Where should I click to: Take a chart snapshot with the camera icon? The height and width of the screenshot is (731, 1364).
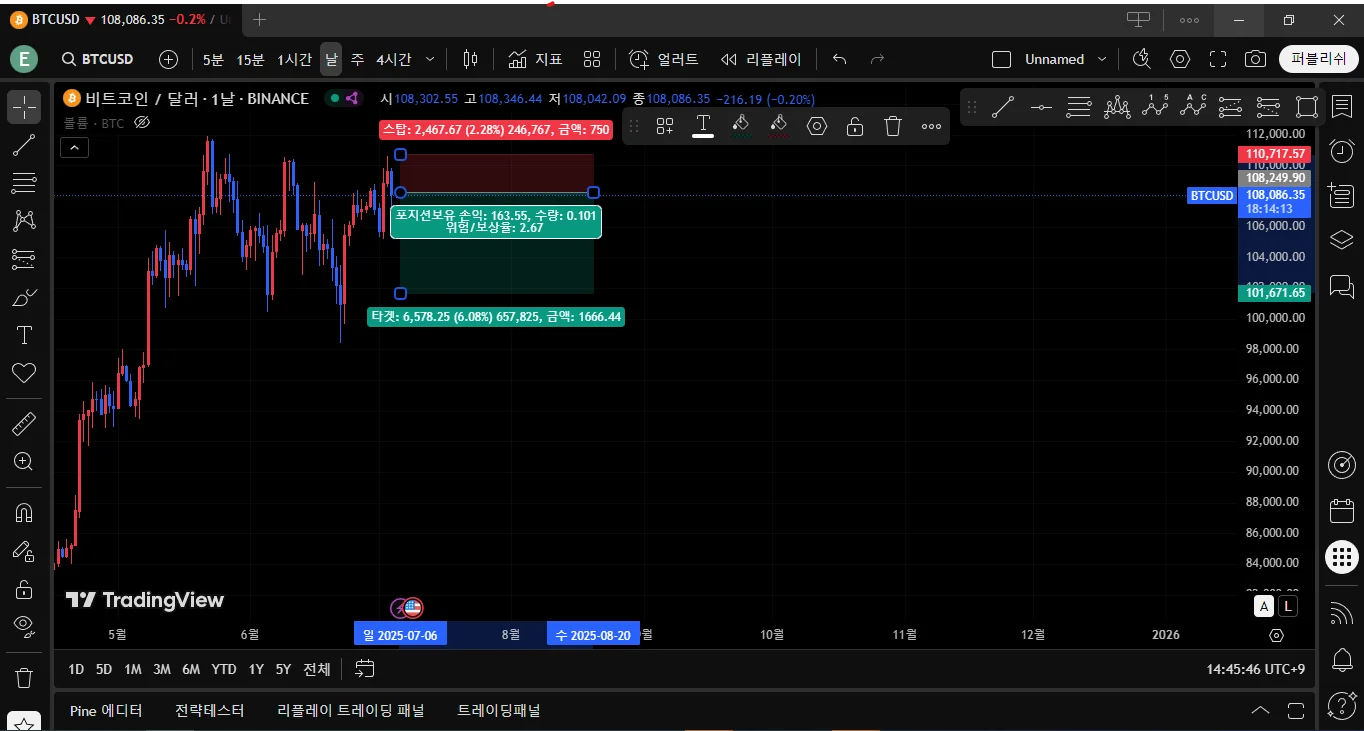click(1256, 60)
